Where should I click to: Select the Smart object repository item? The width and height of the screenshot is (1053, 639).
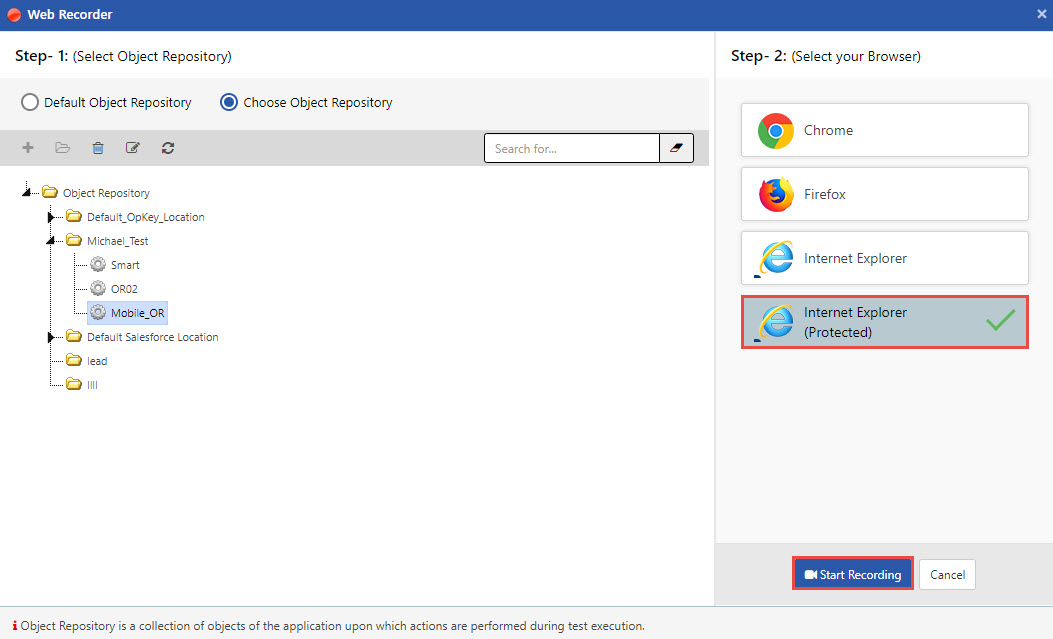[125, 265]
